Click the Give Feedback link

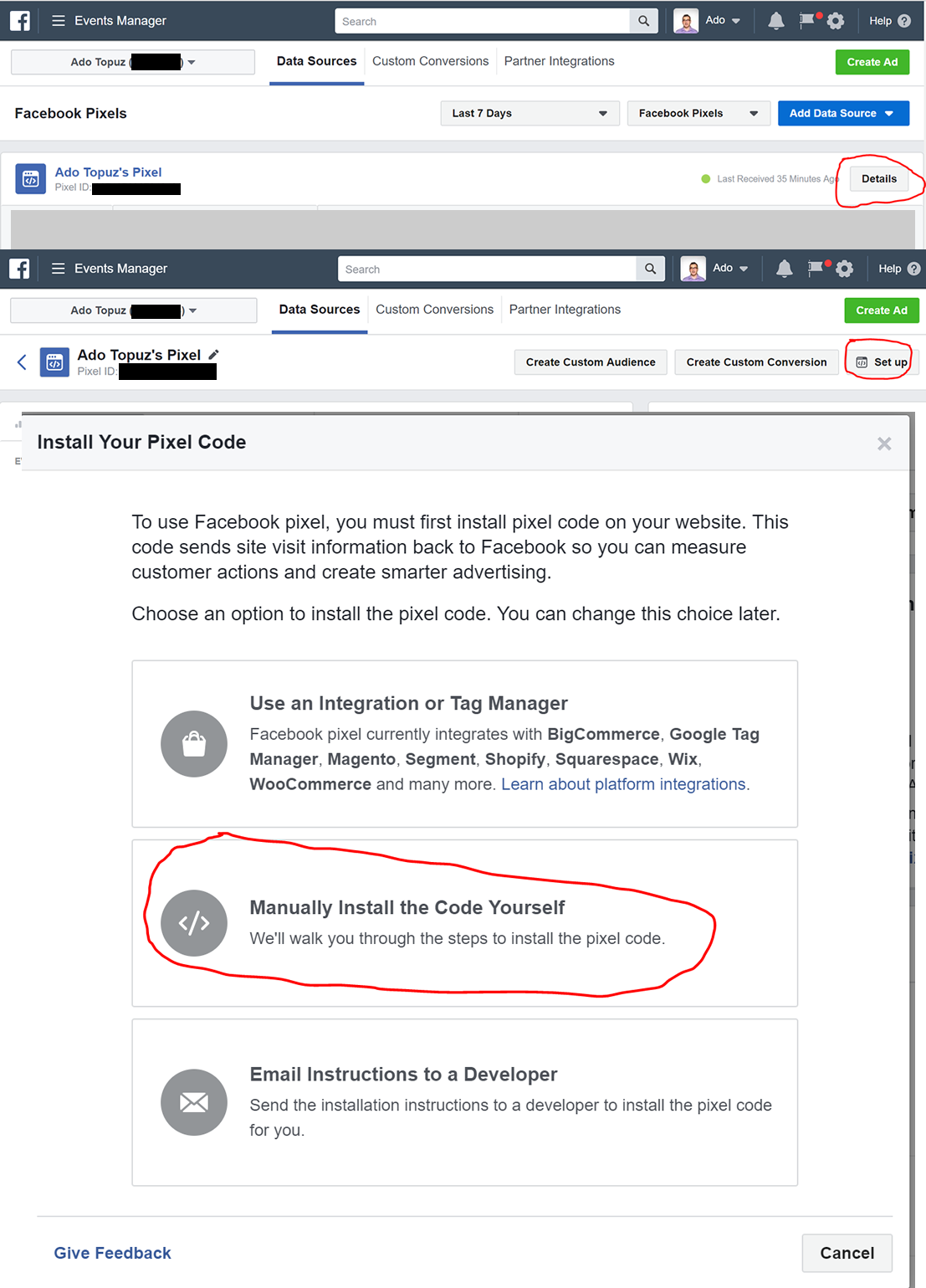(113, 1253)
